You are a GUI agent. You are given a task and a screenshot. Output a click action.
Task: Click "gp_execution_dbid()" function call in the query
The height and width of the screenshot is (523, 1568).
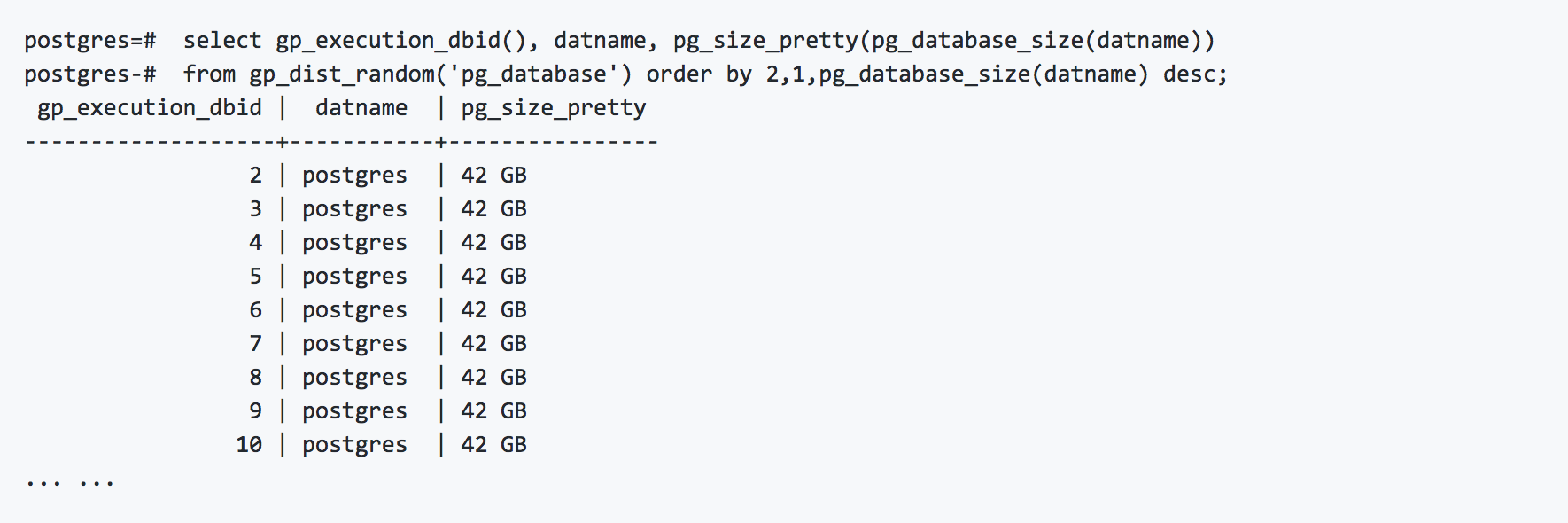coord(401,41)
